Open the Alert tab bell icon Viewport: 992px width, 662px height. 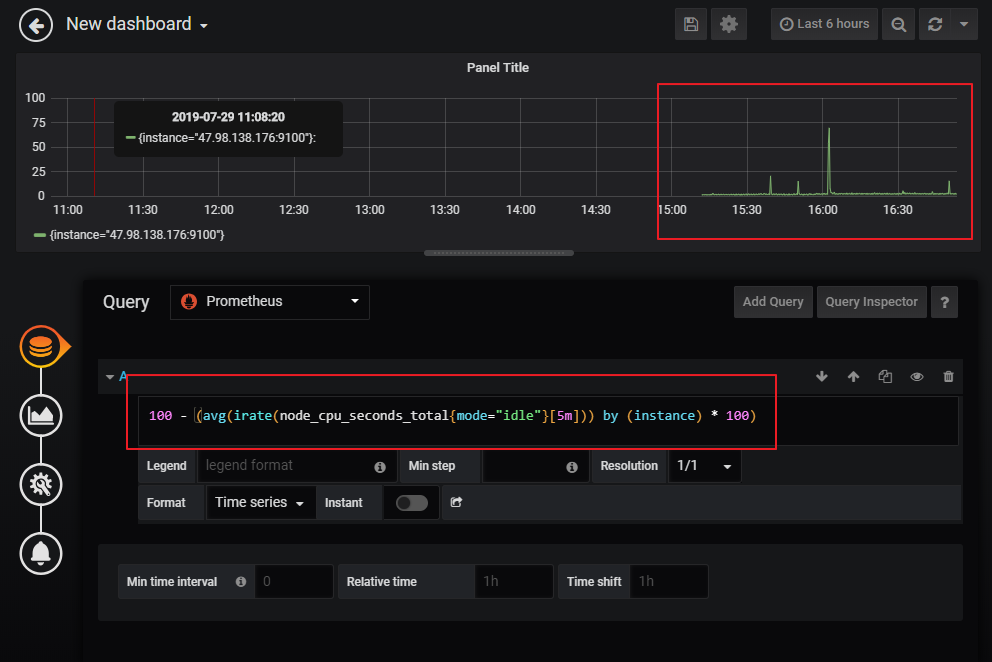click(41, 554)
